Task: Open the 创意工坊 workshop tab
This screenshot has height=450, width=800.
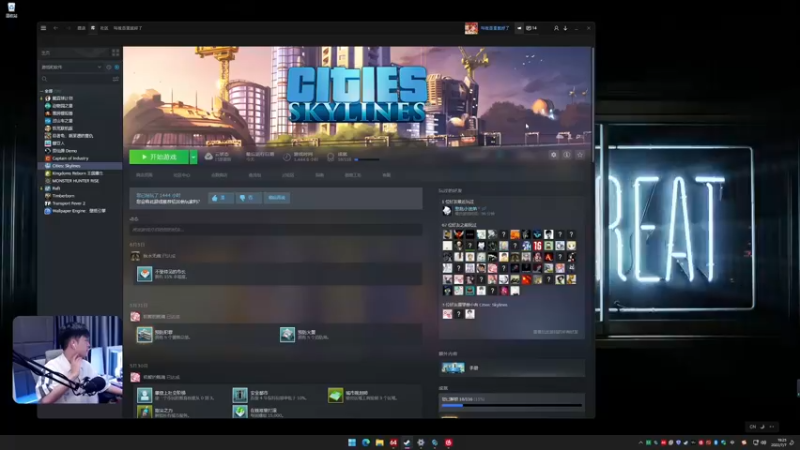Action: coord(353,175)
